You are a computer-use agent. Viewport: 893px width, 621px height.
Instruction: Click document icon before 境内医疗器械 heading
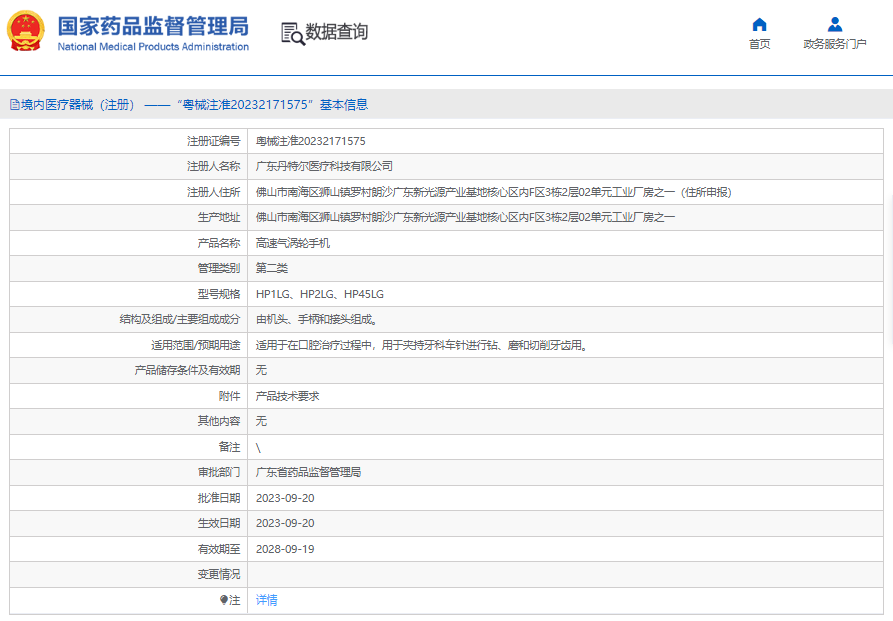[15, 105]
